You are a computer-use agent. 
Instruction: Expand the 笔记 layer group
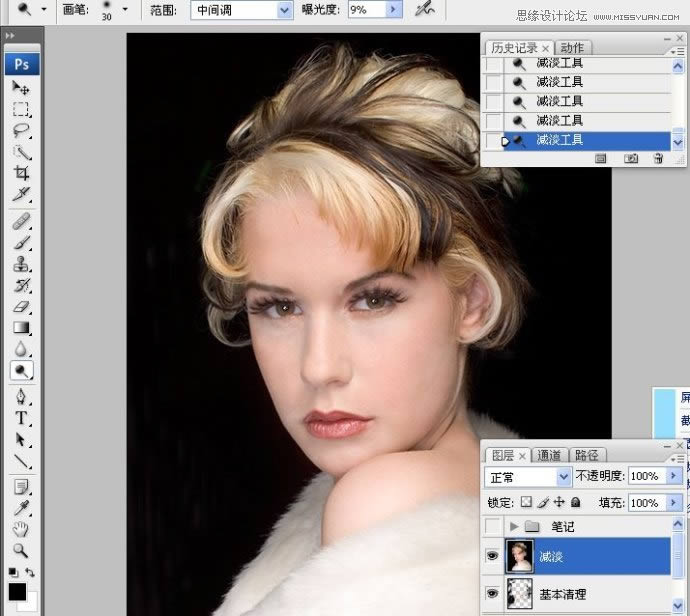click(x=515, y=526)
